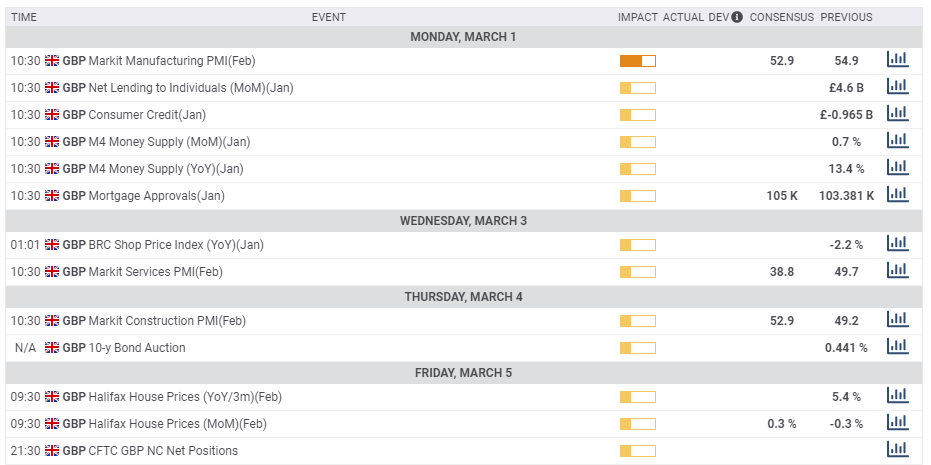
Task: Click the DEV info icon in header
Action: tap(737, 17)
